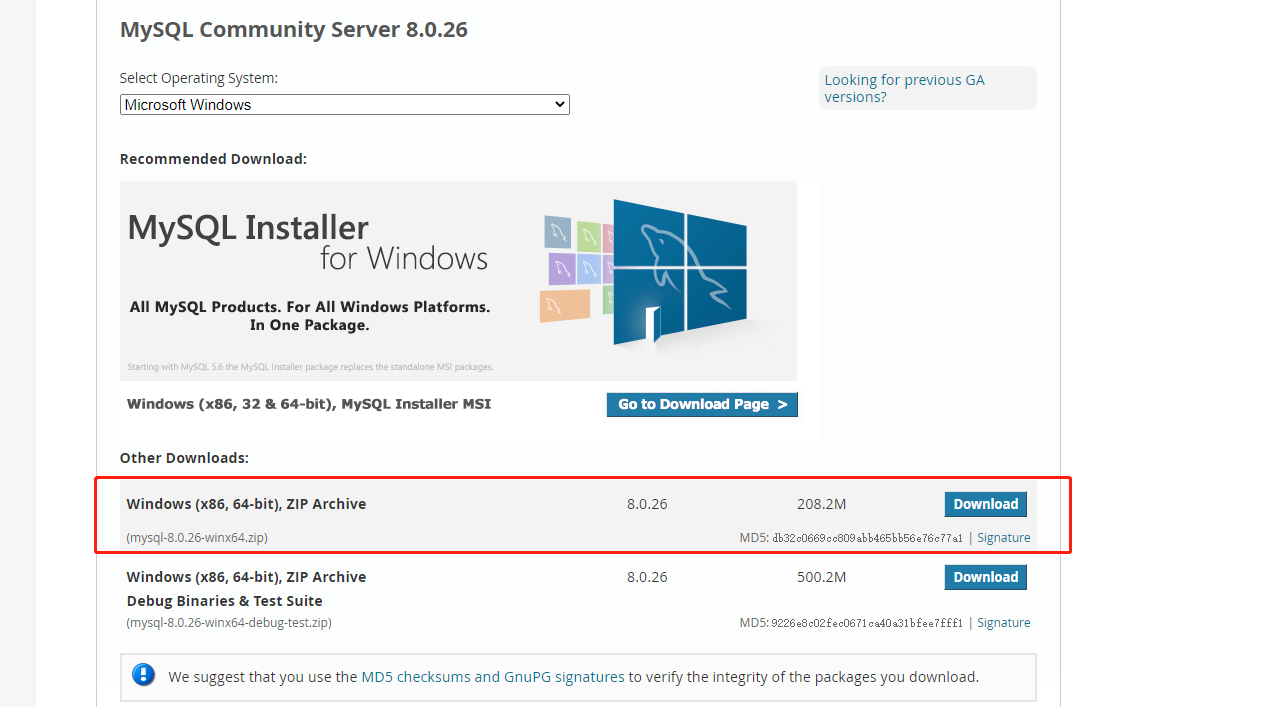Click the Recommended Download label
1263x707 pixels.
coord(213,159)
